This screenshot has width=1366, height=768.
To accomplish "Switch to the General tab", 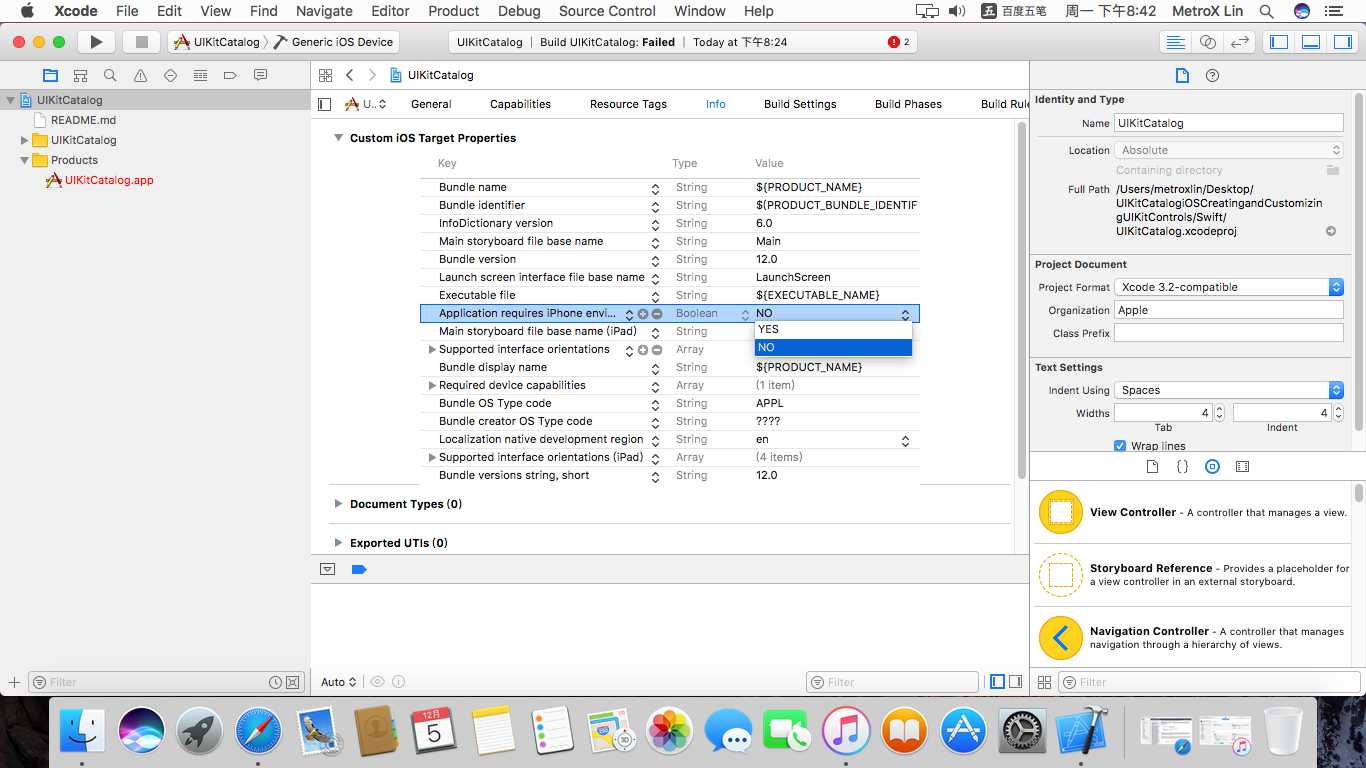I will pos(431,104).
